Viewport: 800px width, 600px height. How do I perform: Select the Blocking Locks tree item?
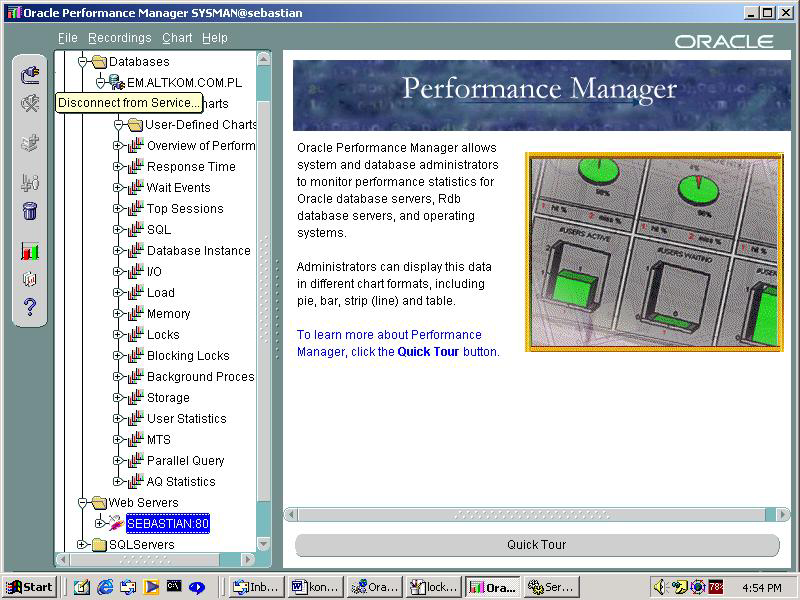coord(188,356)
